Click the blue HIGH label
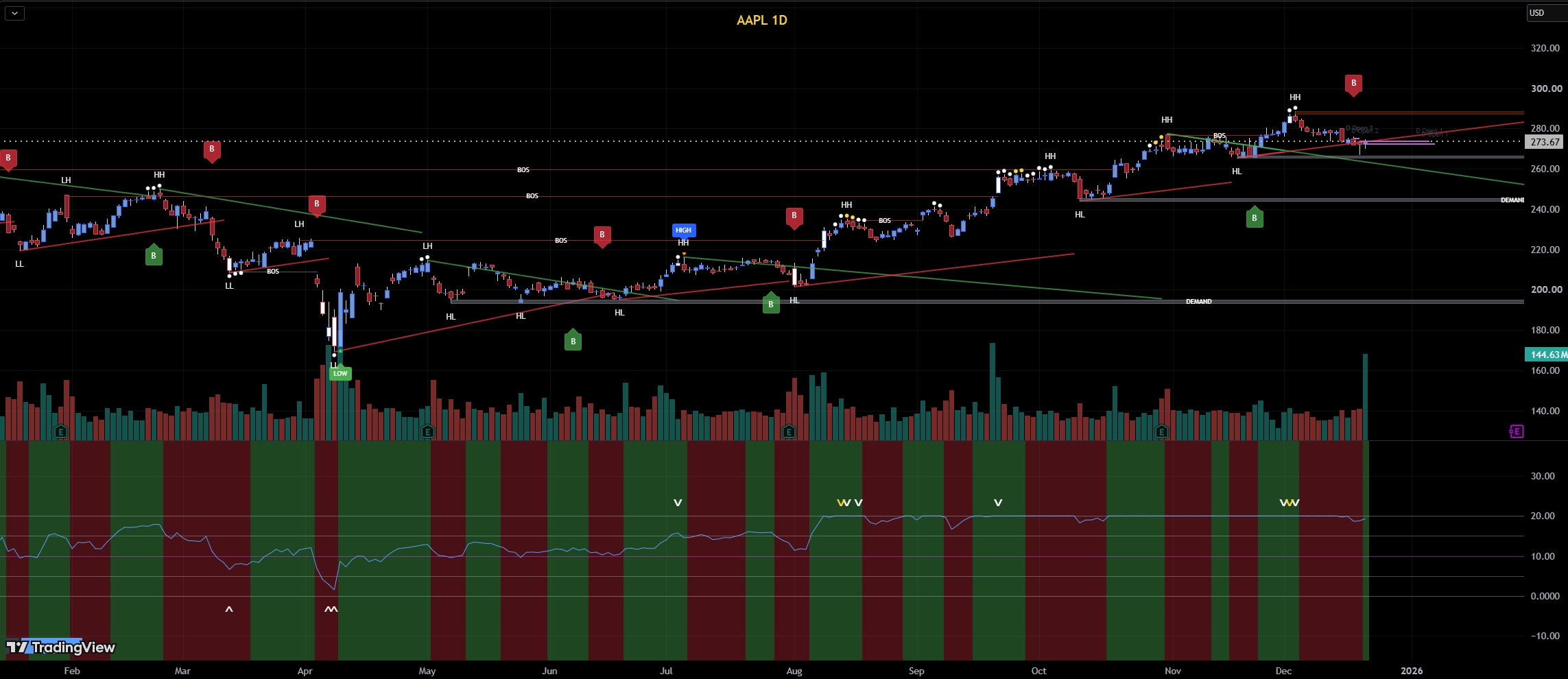This screenshot has width=1568, height=679. (x=683, y=230)
